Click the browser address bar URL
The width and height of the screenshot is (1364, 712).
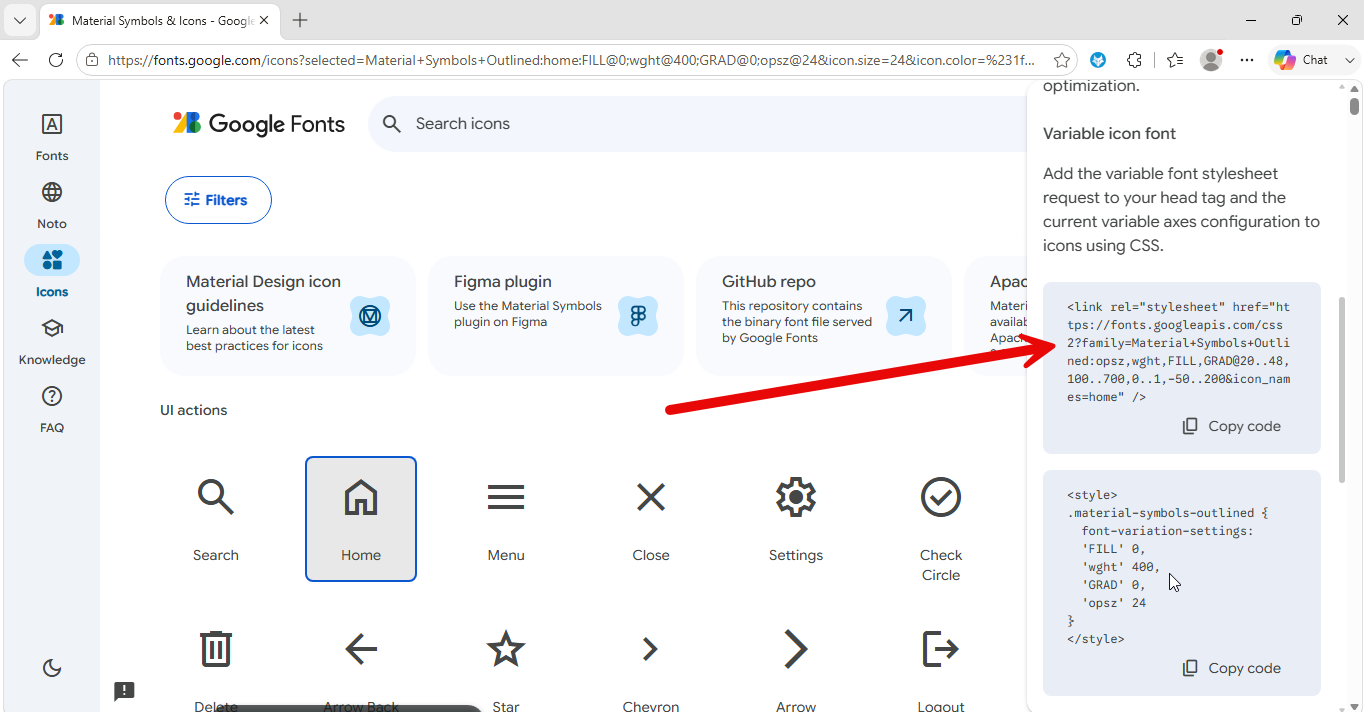(x=571, y=60)
